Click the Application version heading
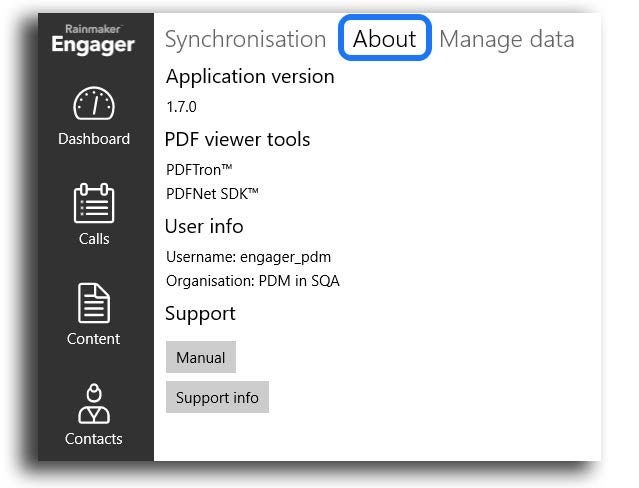The width and height of the screenshot is (639, 488). pyautogui.click(x=250, y=77)
